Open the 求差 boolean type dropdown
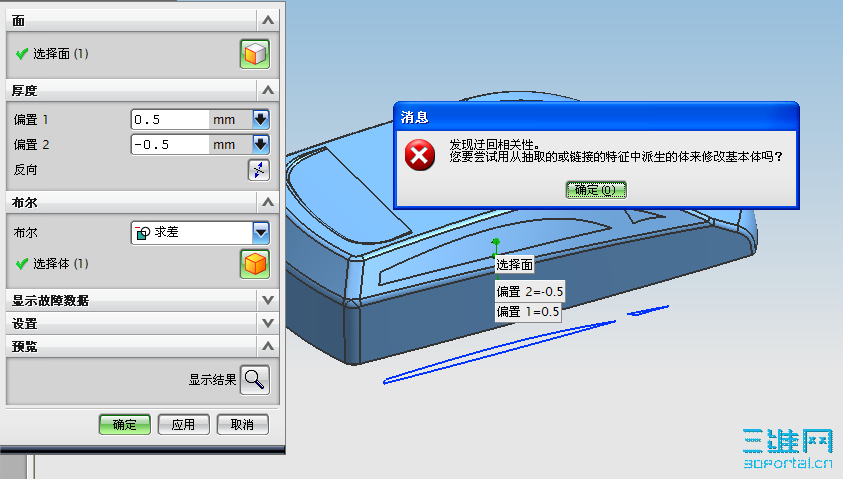 point(261,232)
